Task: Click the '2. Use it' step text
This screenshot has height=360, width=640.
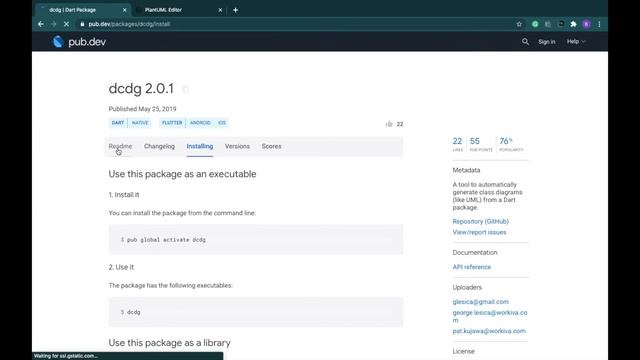Action: point(121,267)
